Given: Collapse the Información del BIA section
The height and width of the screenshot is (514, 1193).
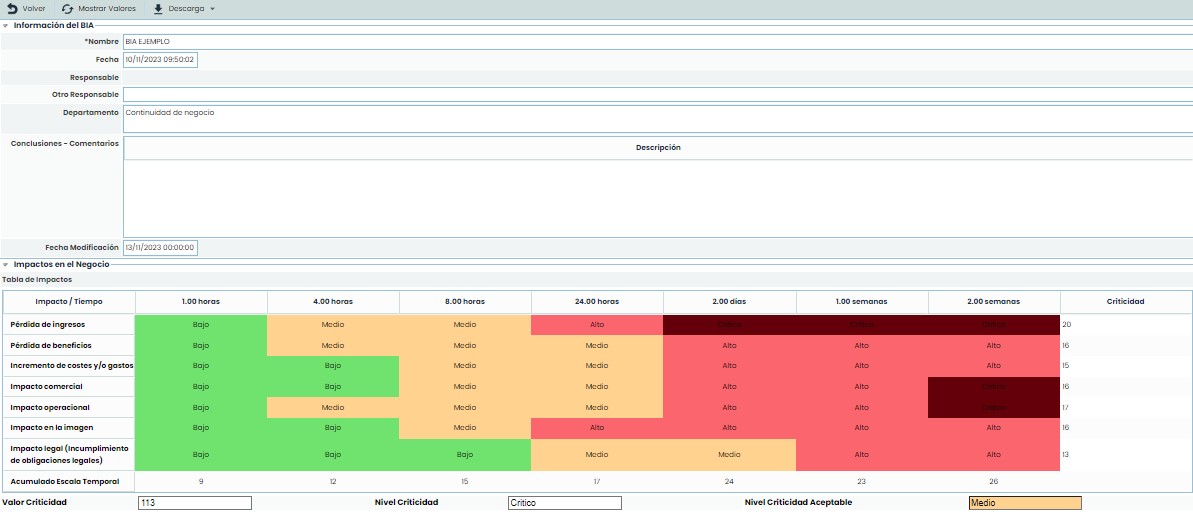Looking at the screenshot, I should [5, 25].
